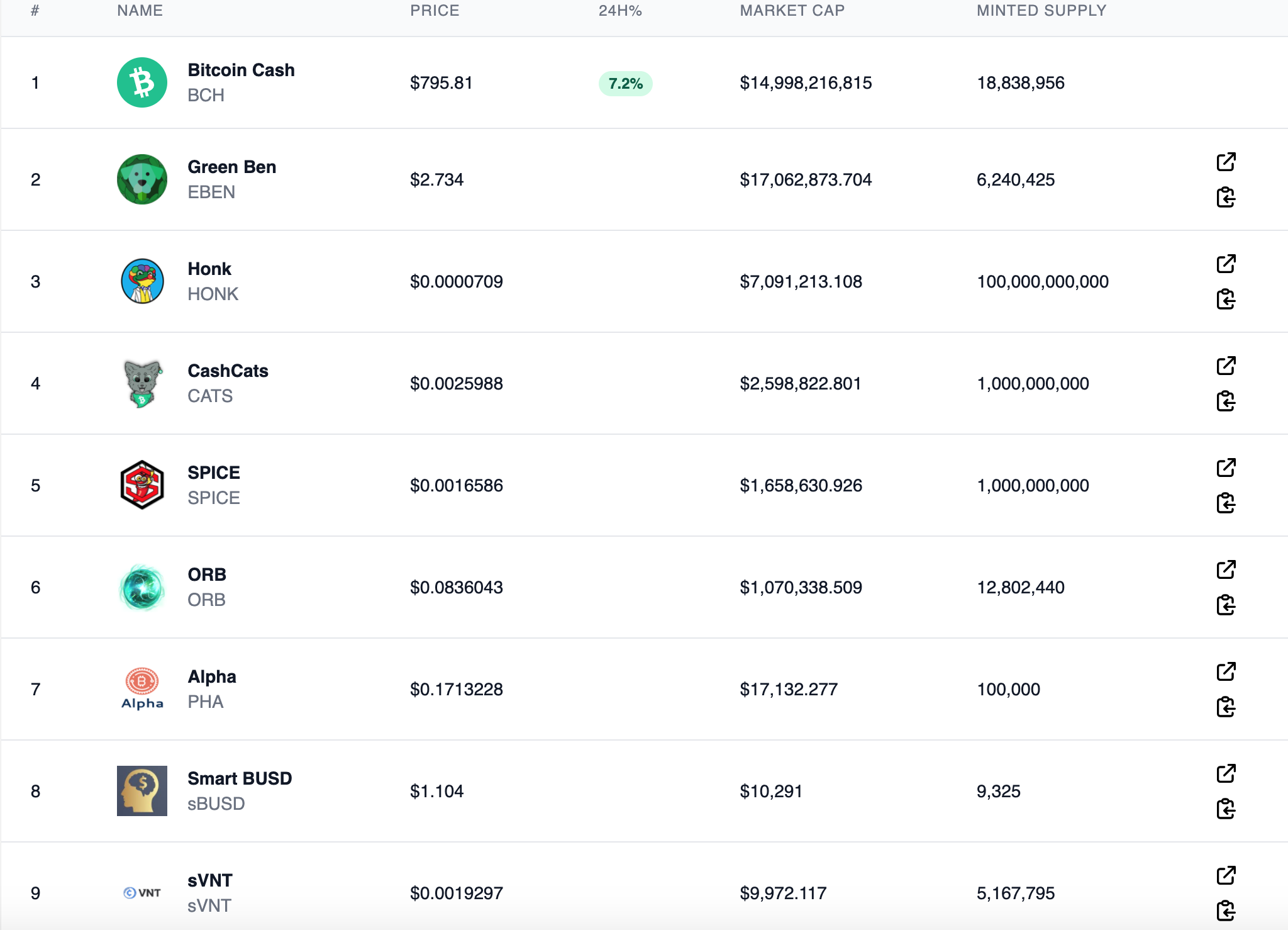The width and height of the screenshot is (1288, 930).
Task: Open external link for Green Ben token
Action: pos(1226,162)
